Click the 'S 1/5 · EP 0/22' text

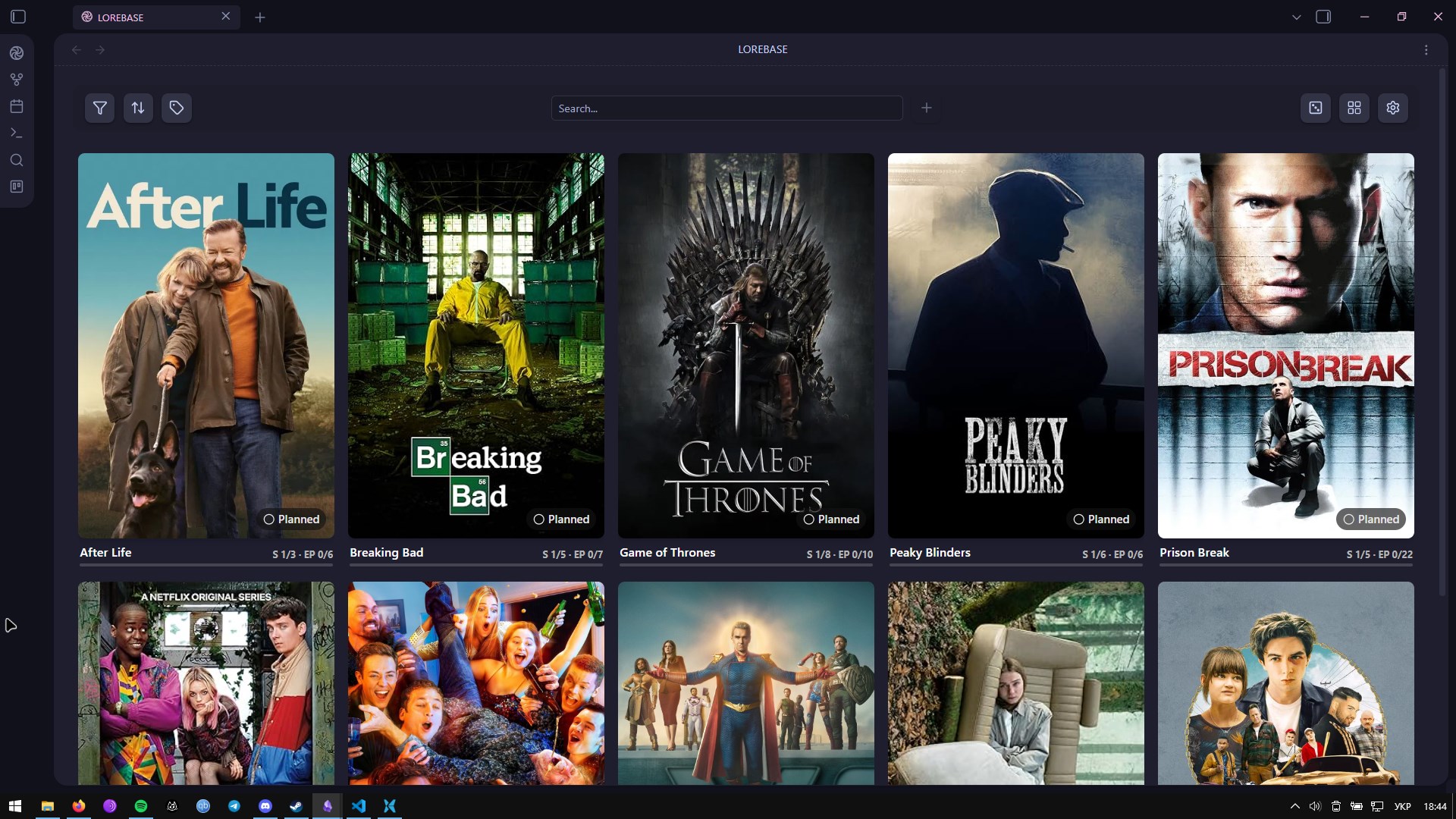(1379, 554)
